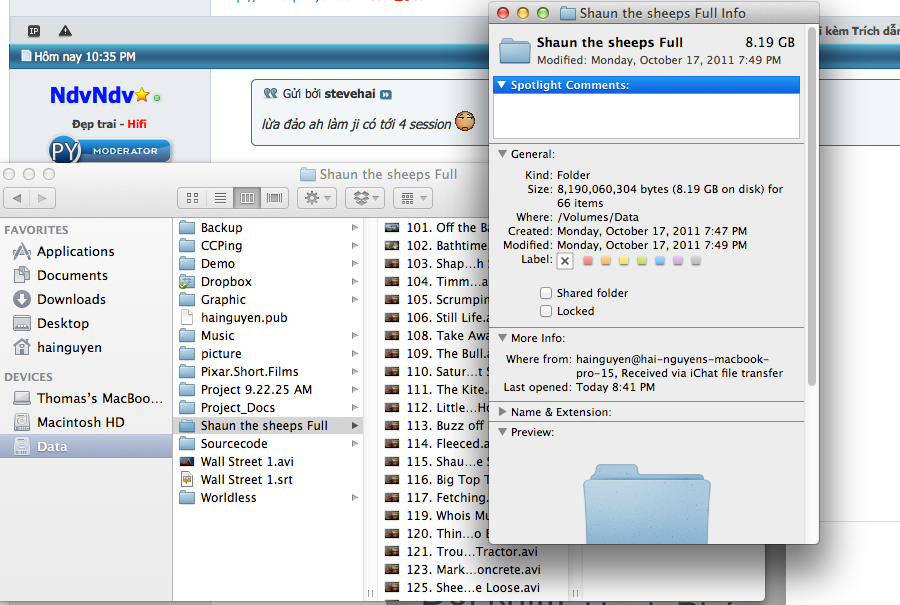This screenshot has height=605, width=900.
Task: Collapse the Spotlight Comments section
Action: point(502,85)
